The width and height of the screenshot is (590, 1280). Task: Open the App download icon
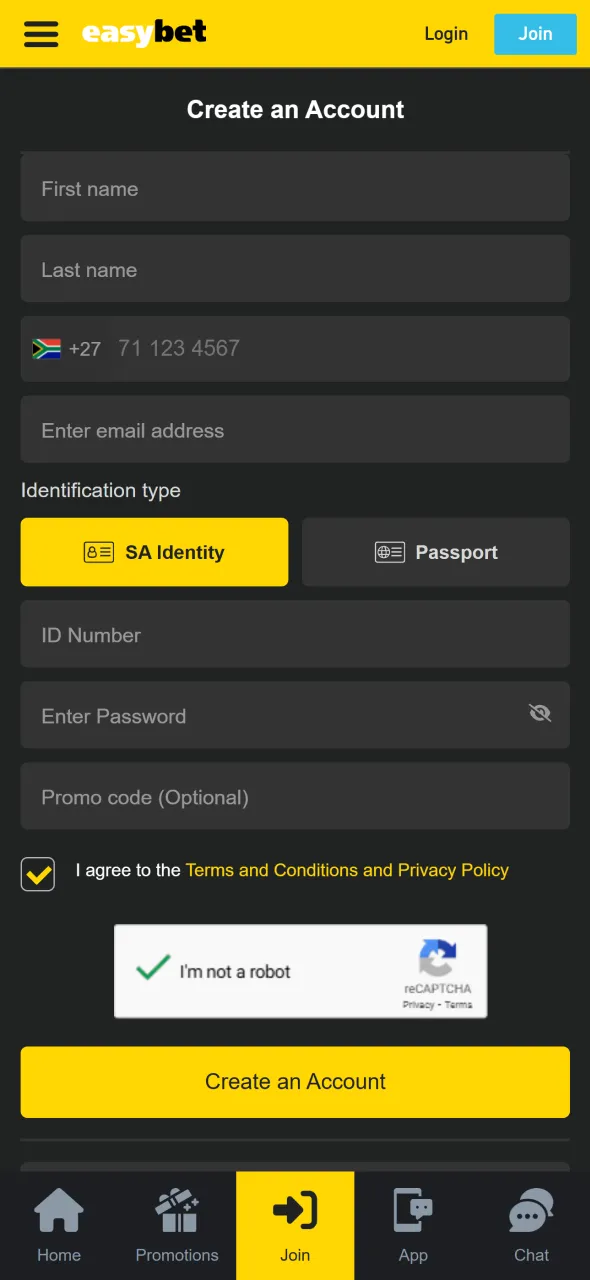point(412,1210)
